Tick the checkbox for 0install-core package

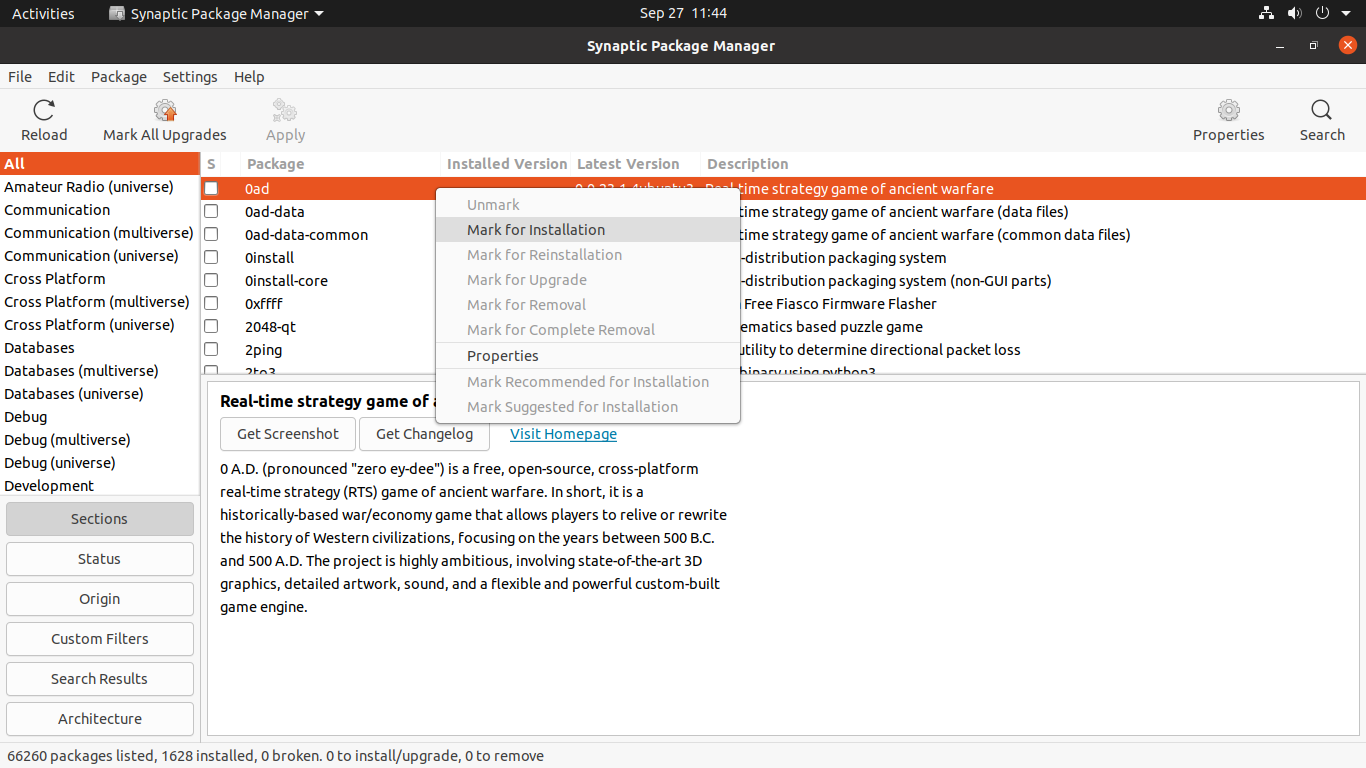[211, 280]
